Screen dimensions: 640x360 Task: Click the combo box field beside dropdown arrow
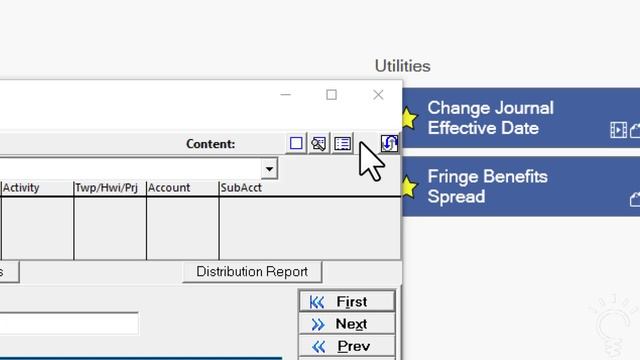130,169
